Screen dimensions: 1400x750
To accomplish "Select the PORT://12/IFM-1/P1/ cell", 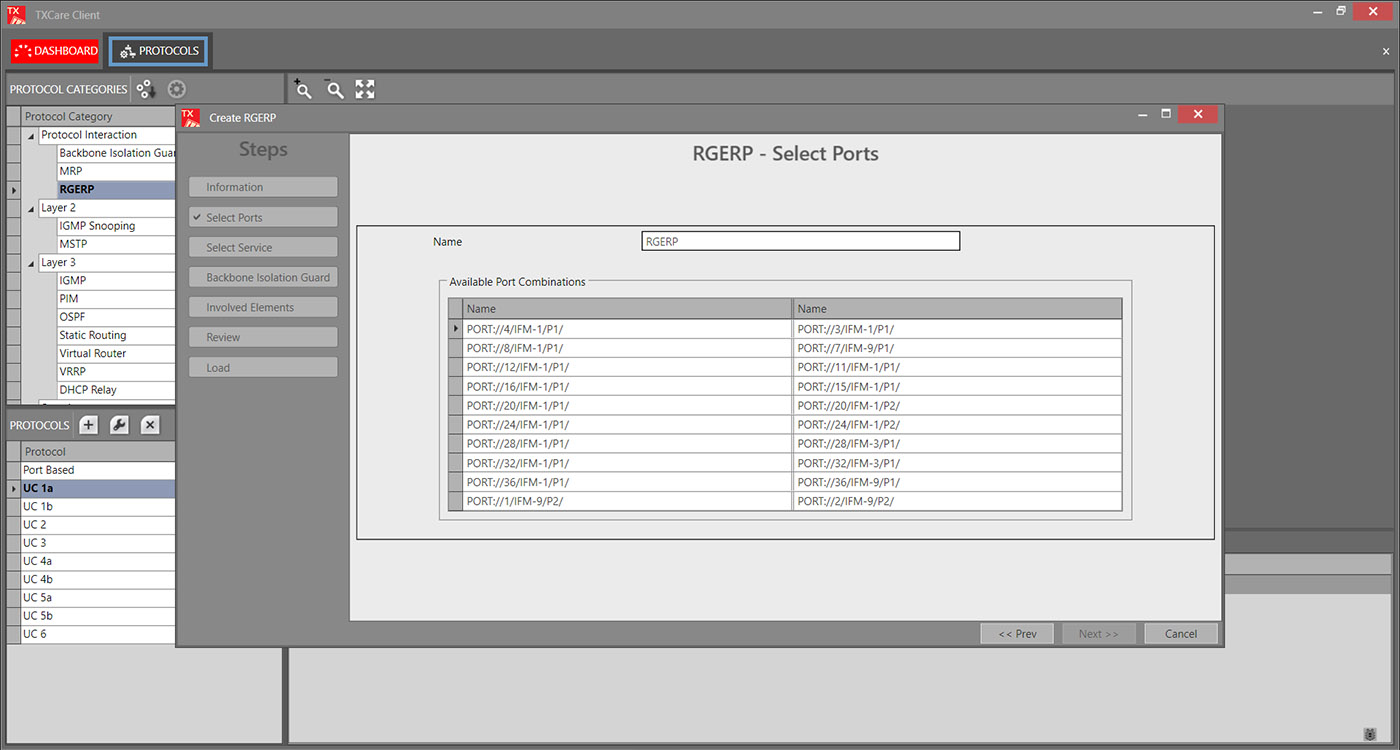I will (627, 367).
